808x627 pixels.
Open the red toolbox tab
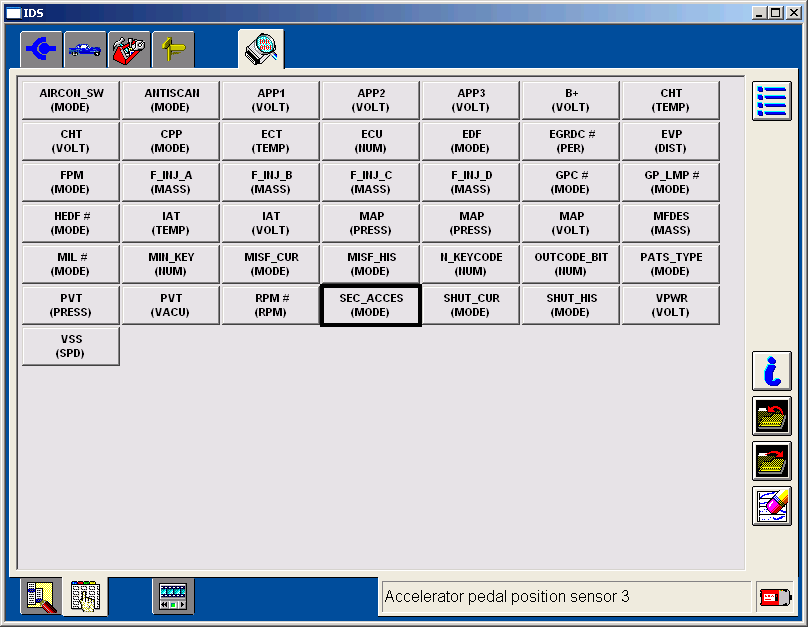(x=129, y=49)
